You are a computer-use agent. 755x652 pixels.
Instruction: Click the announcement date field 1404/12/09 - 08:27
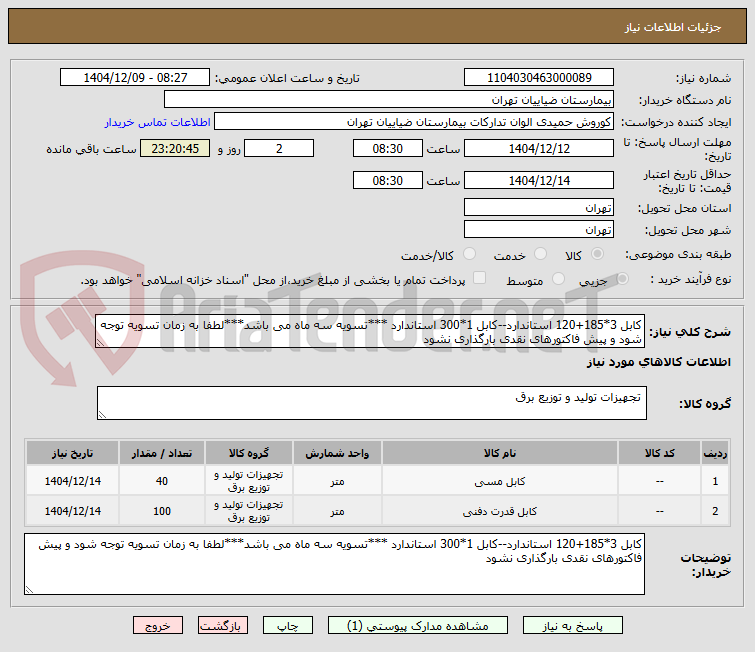(x=135, y=77)
